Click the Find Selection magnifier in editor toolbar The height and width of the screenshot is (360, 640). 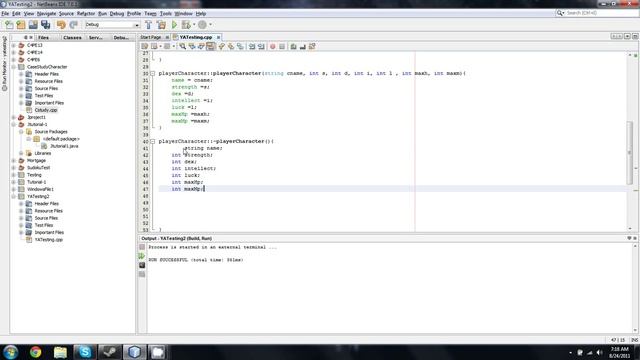pos(182,47)
